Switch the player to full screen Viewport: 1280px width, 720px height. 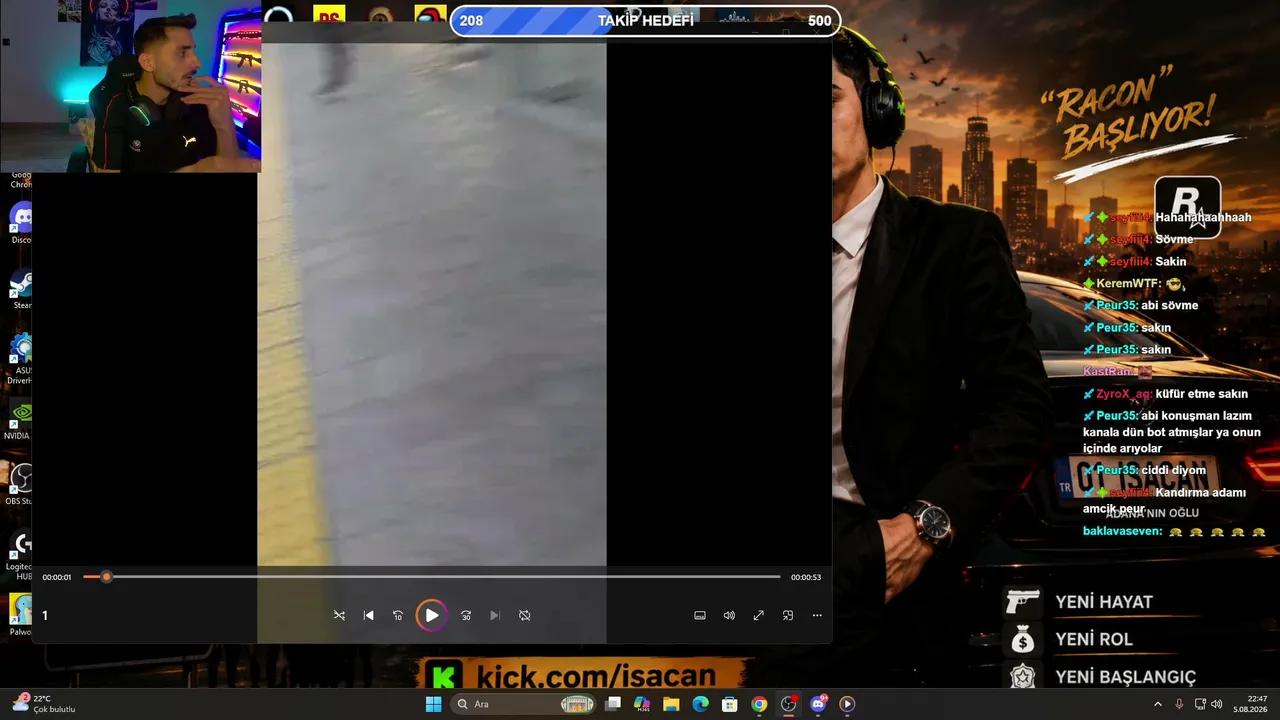[x=758, y=615]
